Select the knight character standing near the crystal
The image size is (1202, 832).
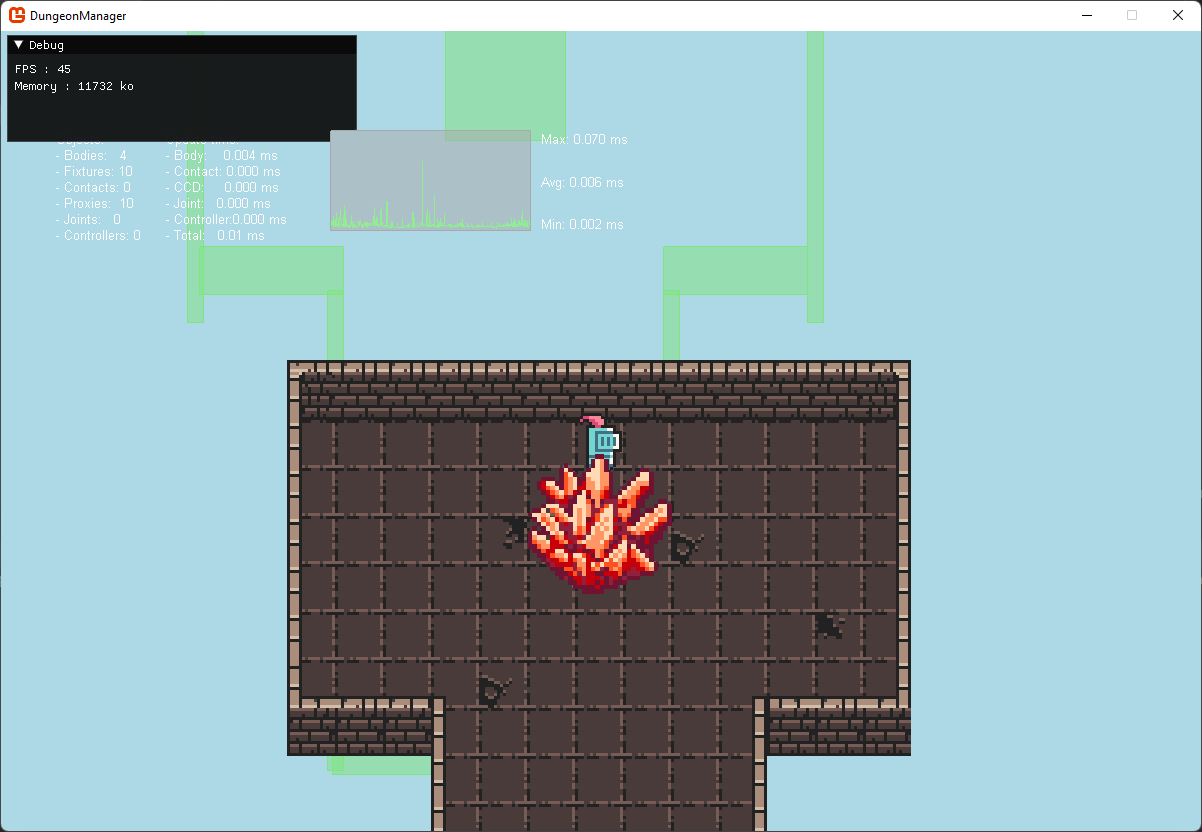pos(602,440)
